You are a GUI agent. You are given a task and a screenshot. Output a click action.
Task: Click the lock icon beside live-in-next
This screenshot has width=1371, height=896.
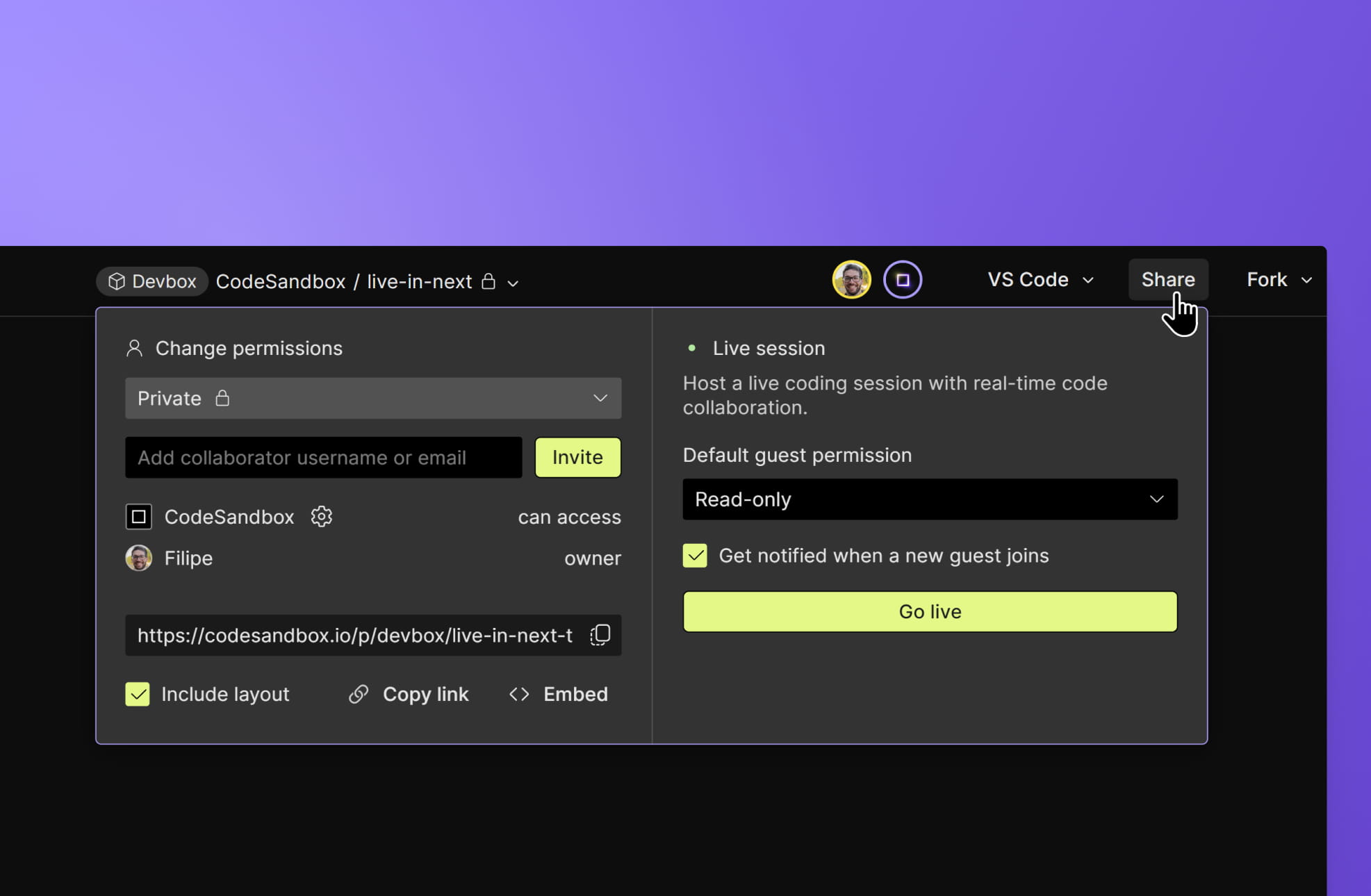(489, 281)
